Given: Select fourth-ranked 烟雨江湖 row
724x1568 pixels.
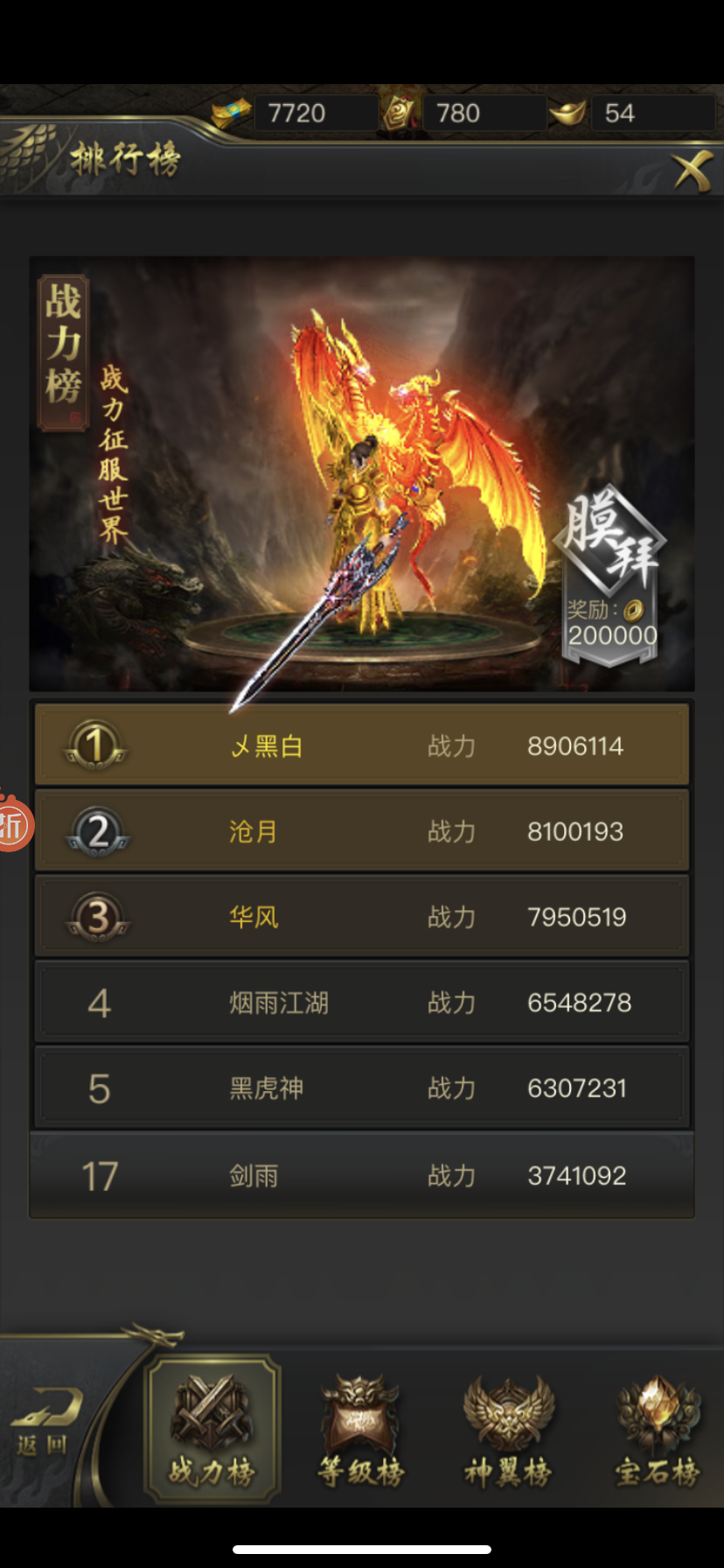Looking at the screenshot, I should 362,1002.
